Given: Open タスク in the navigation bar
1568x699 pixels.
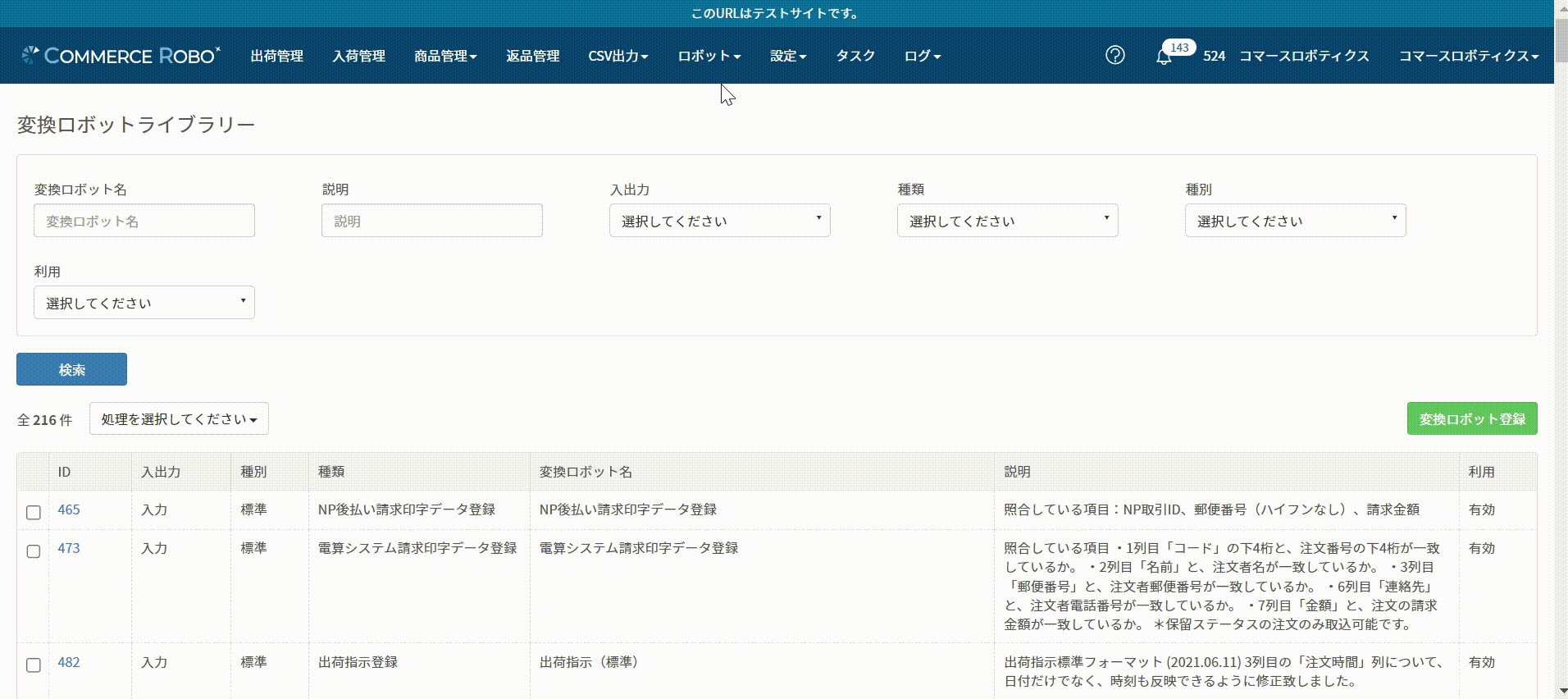Looking at the screenshot, I should (855, 56).
